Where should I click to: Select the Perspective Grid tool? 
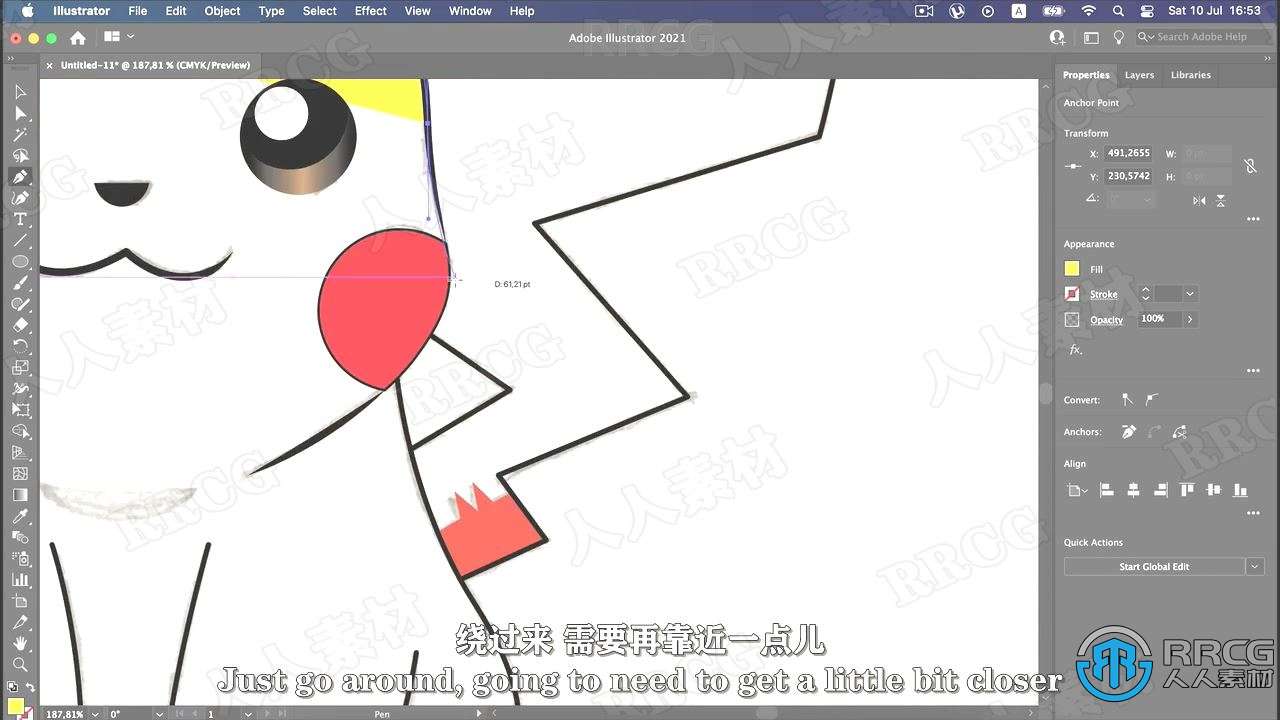pos(20,452)
